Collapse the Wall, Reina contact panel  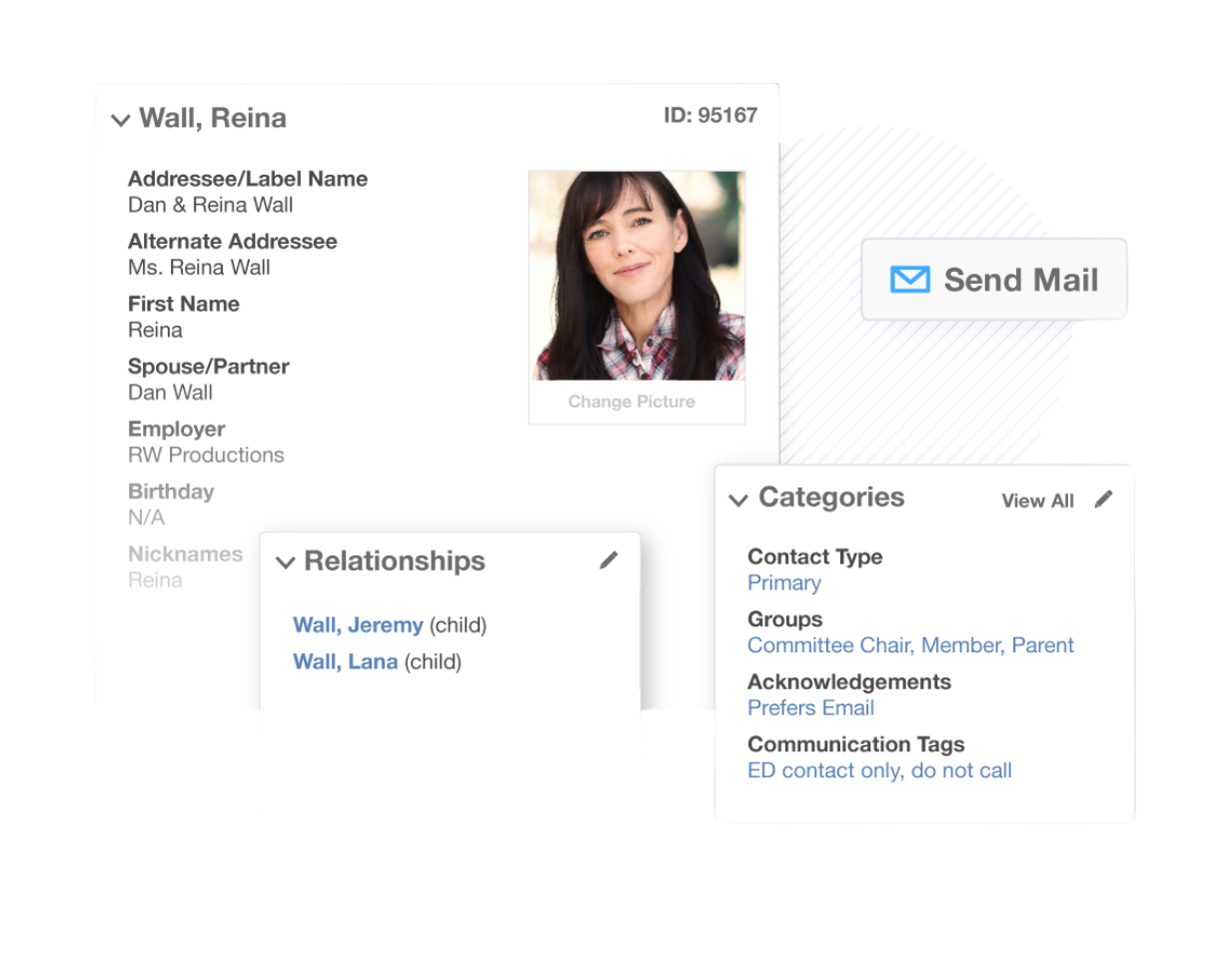[x=121, y=121]
